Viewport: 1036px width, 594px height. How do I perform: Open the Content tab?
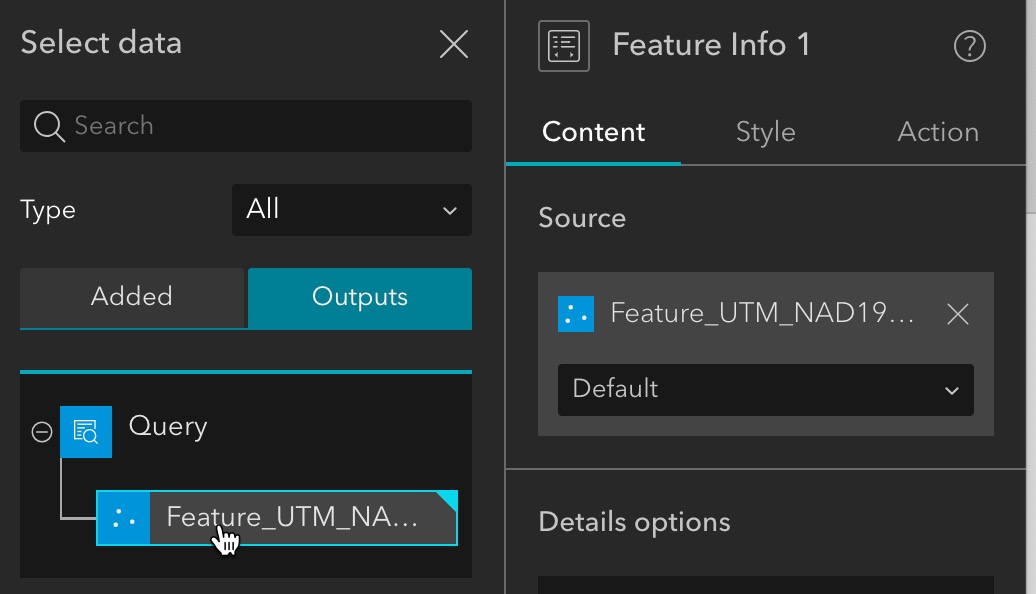point(593,132)
